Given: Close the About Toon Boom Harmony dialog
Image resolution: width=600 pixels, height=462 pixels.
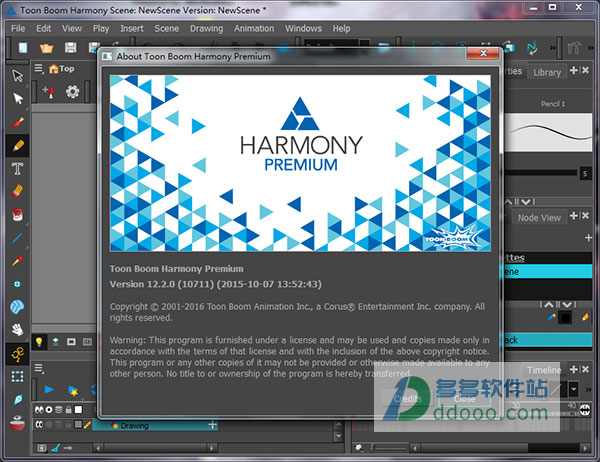Looking at the screenshot, I should tap(483, 54).
